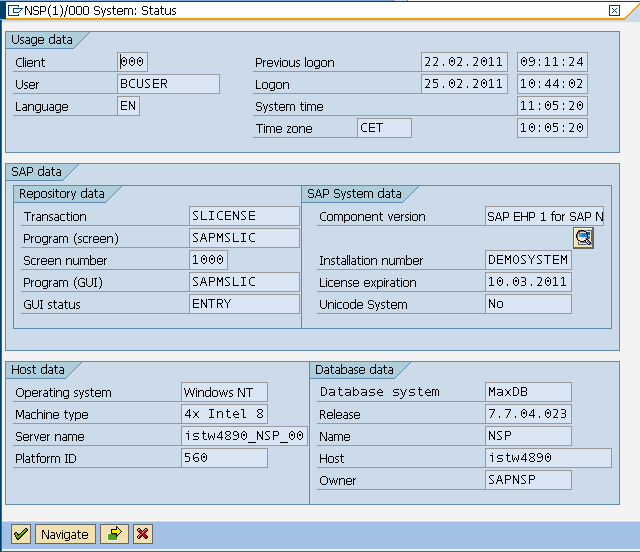Click the window icon beside the NSP(1)/000 title
The width and height of the screenshot is (640, 552).
pos(15,10)
